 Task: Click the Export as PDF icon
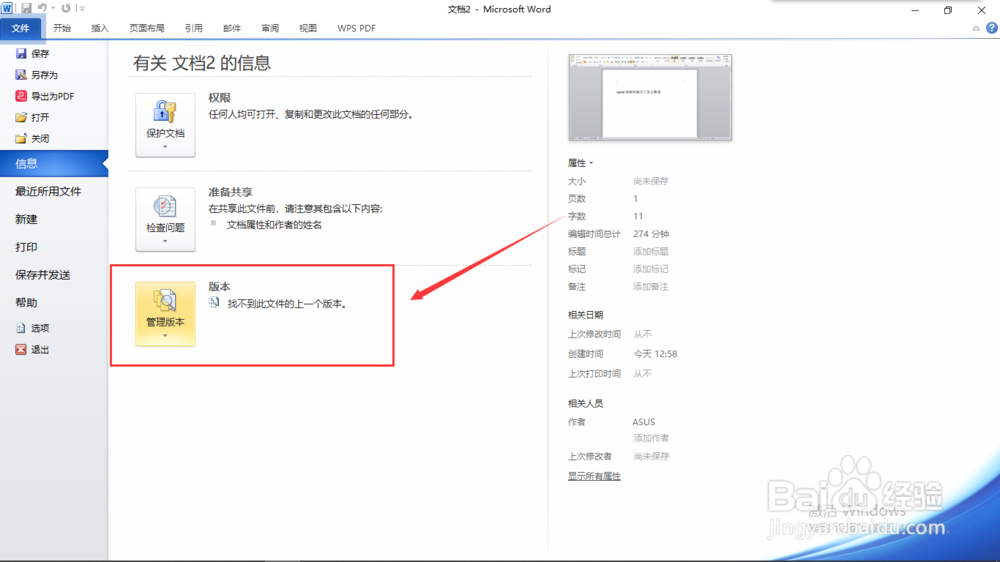point(21,96)
